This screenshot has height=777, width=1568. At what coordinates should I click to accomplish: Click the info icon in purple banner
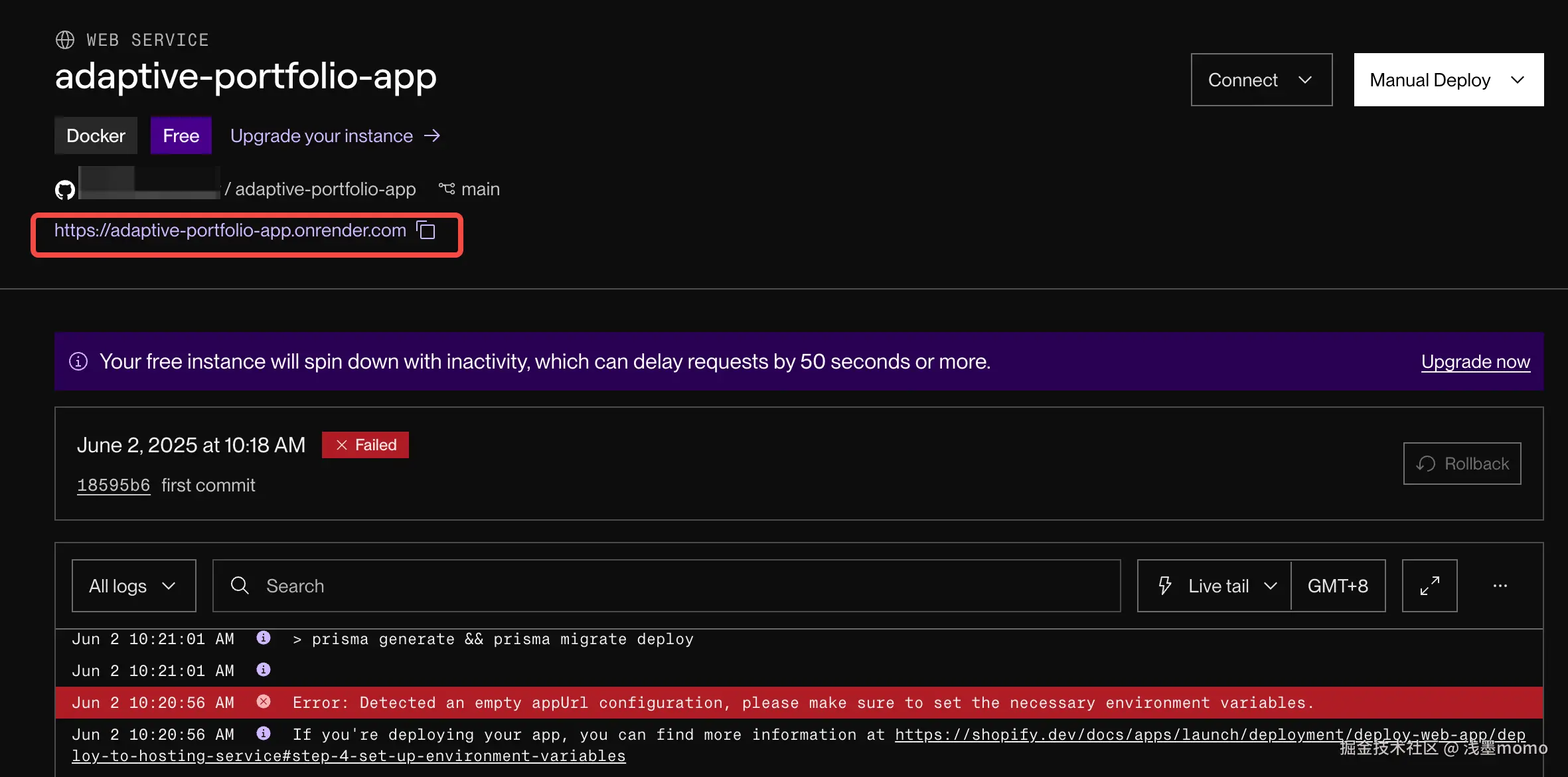(x=78, y=361)
